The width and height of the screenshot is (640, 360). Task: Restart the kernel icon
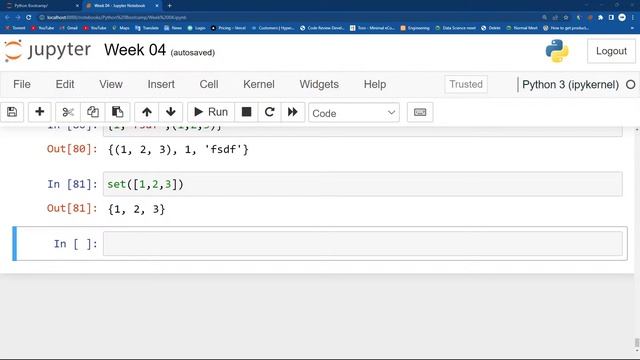pos(269,112)
